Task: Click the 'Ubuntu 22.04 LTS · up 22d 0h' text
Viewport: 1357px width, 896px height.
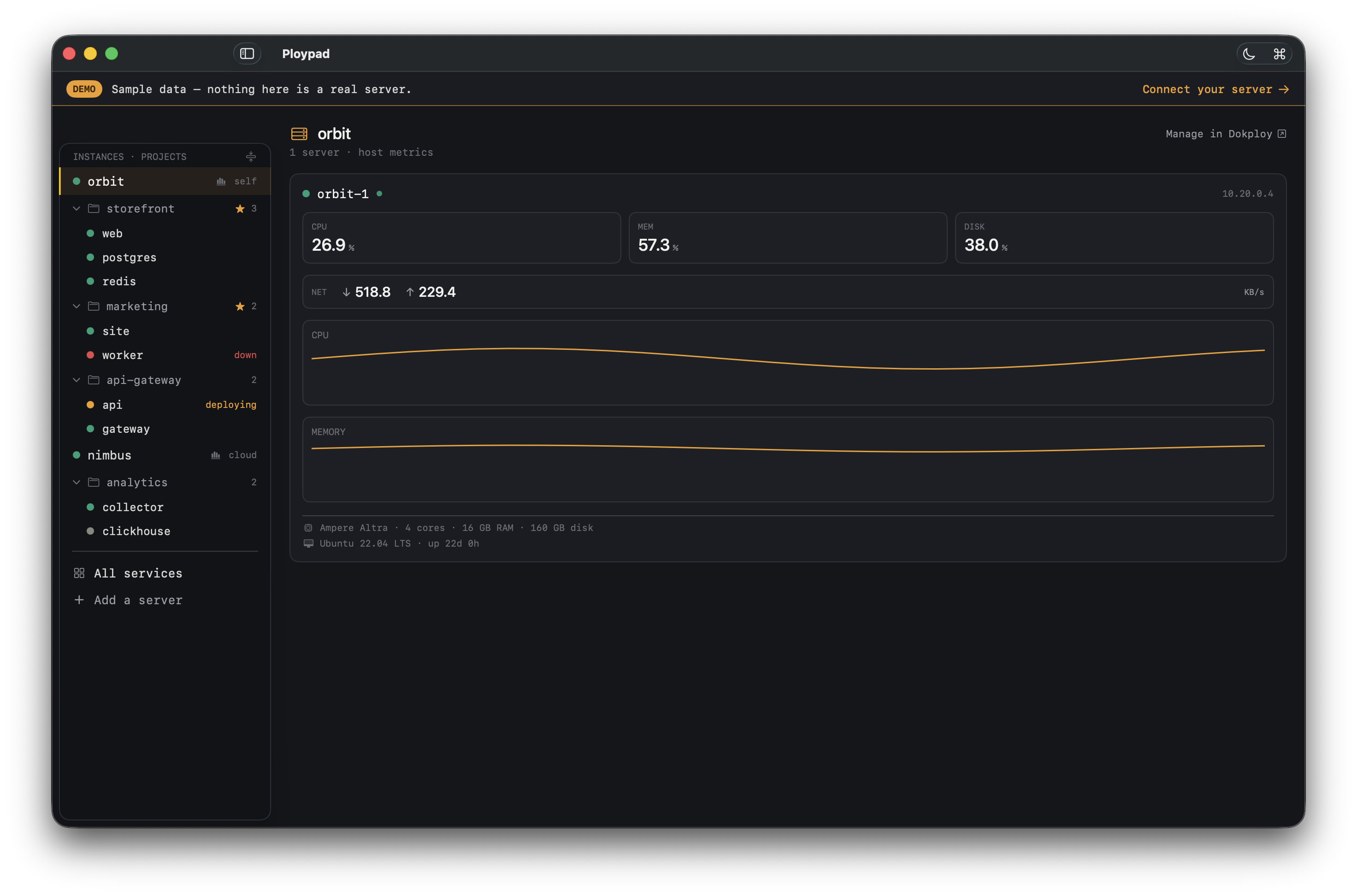Action: tap(399, 543)
